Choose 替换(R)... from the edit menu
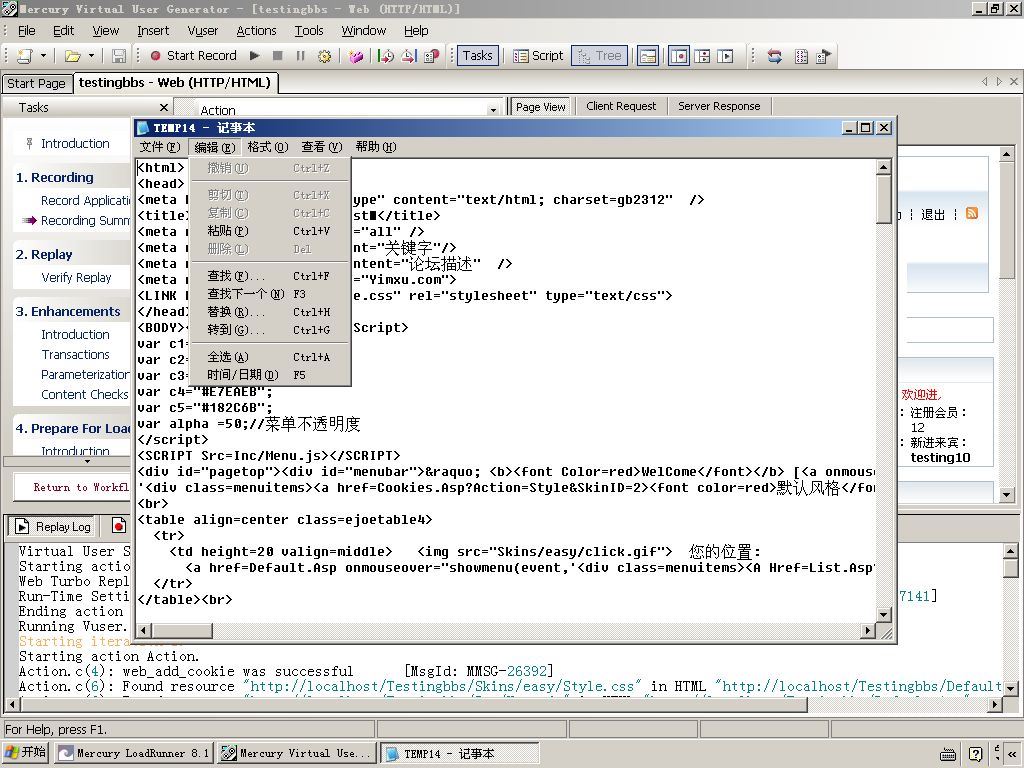 pos(270,312)
